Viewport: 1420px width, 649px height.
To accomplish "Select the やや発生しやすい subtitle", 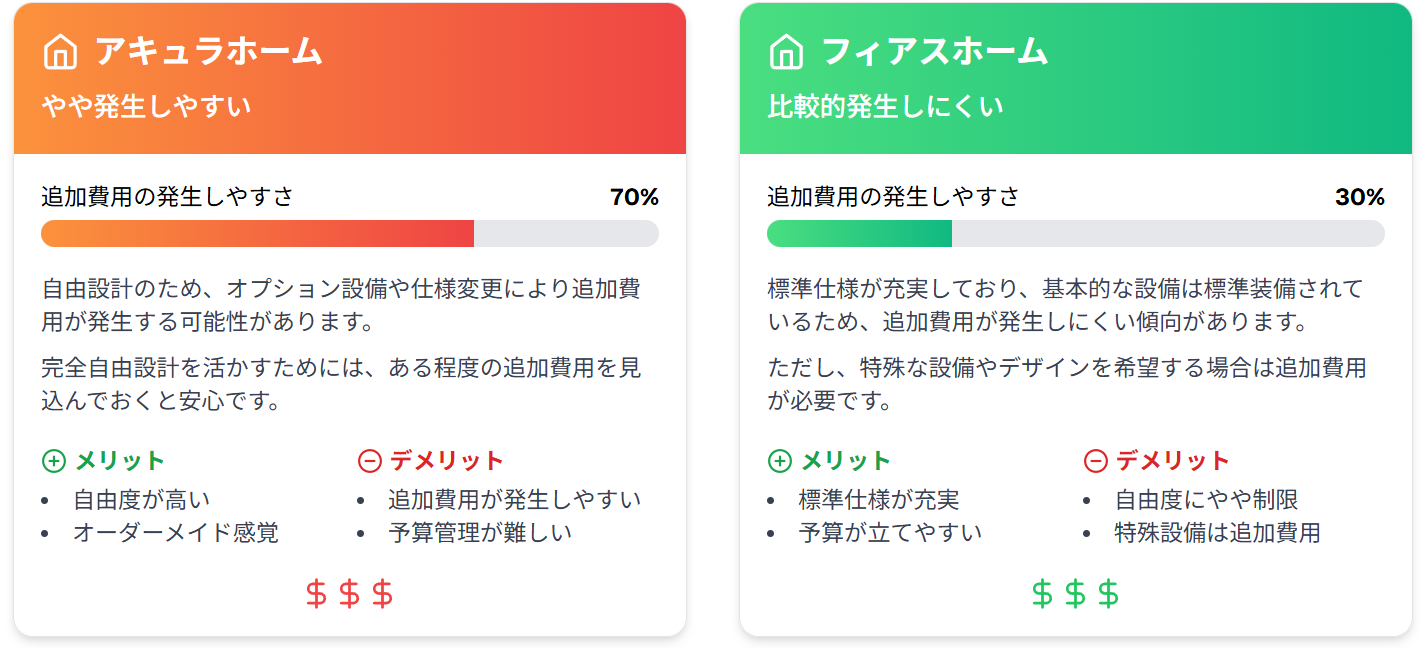I will coord(146,106).
